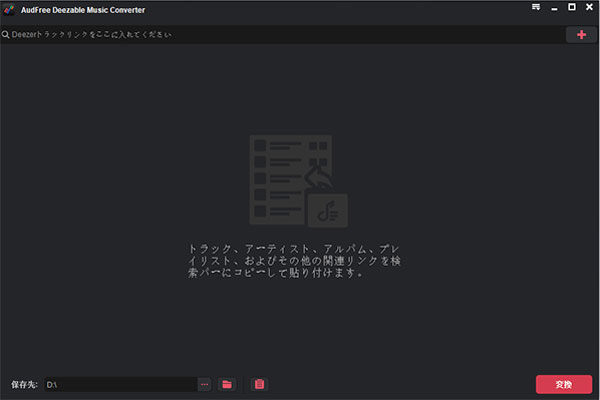Click the 保存先 label text
This screenshot has width=600, height=400.
tap(24, 384)
